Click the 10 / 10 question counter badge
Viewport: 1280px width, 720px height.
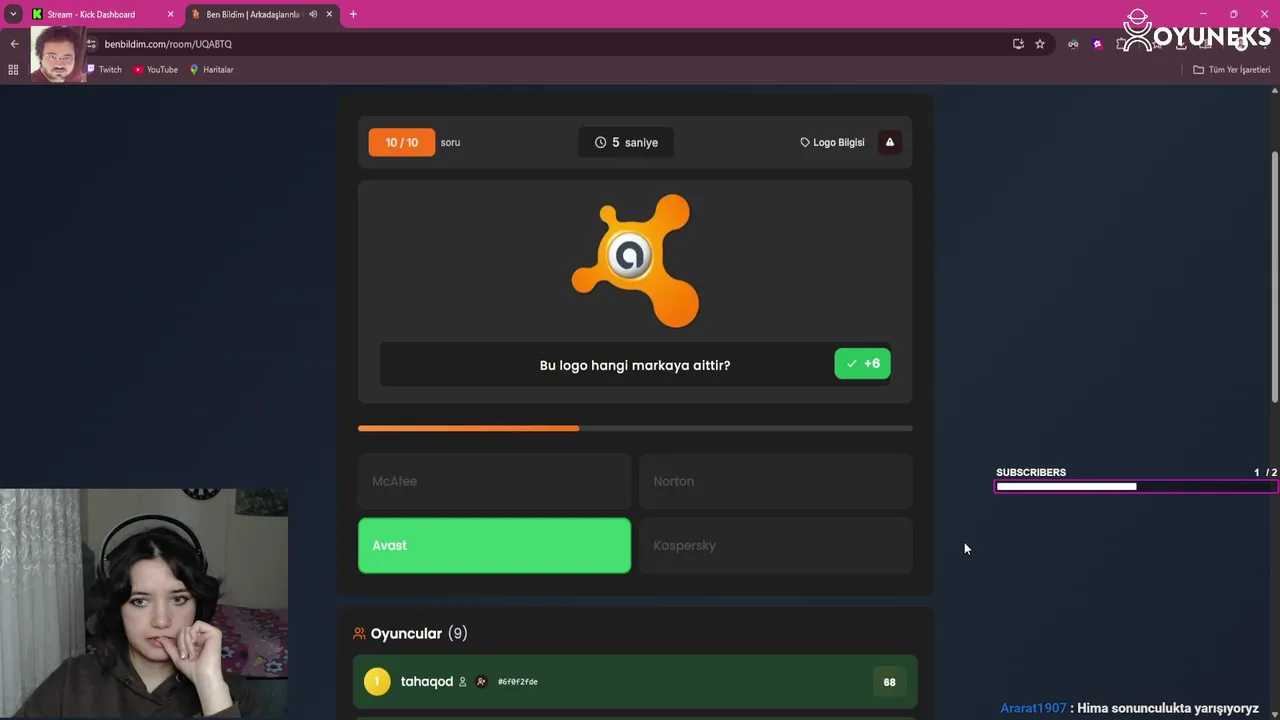pos(402,142)
